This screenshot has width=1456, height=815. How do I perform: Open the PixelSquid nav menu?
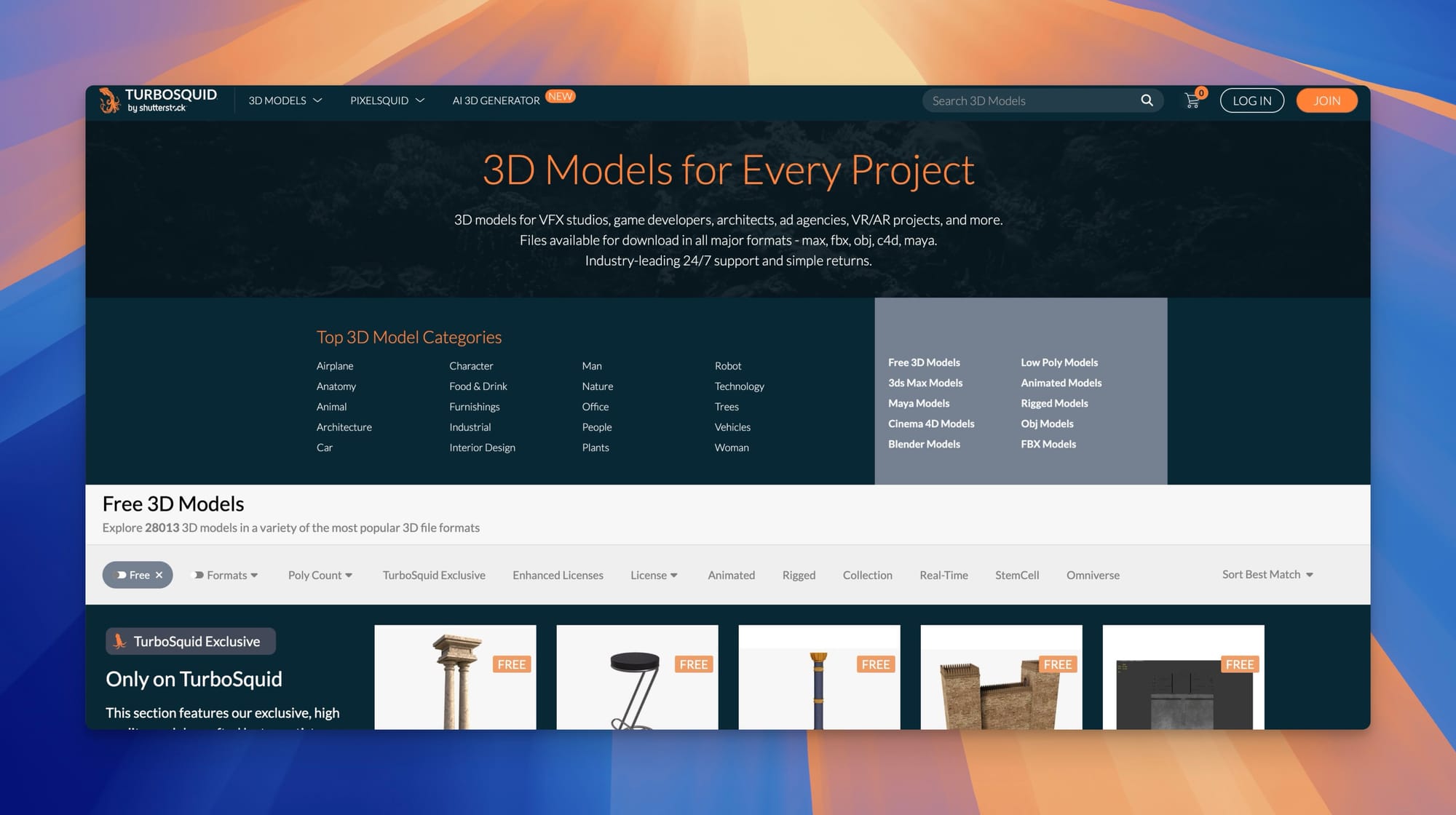(x=387, y=100)
